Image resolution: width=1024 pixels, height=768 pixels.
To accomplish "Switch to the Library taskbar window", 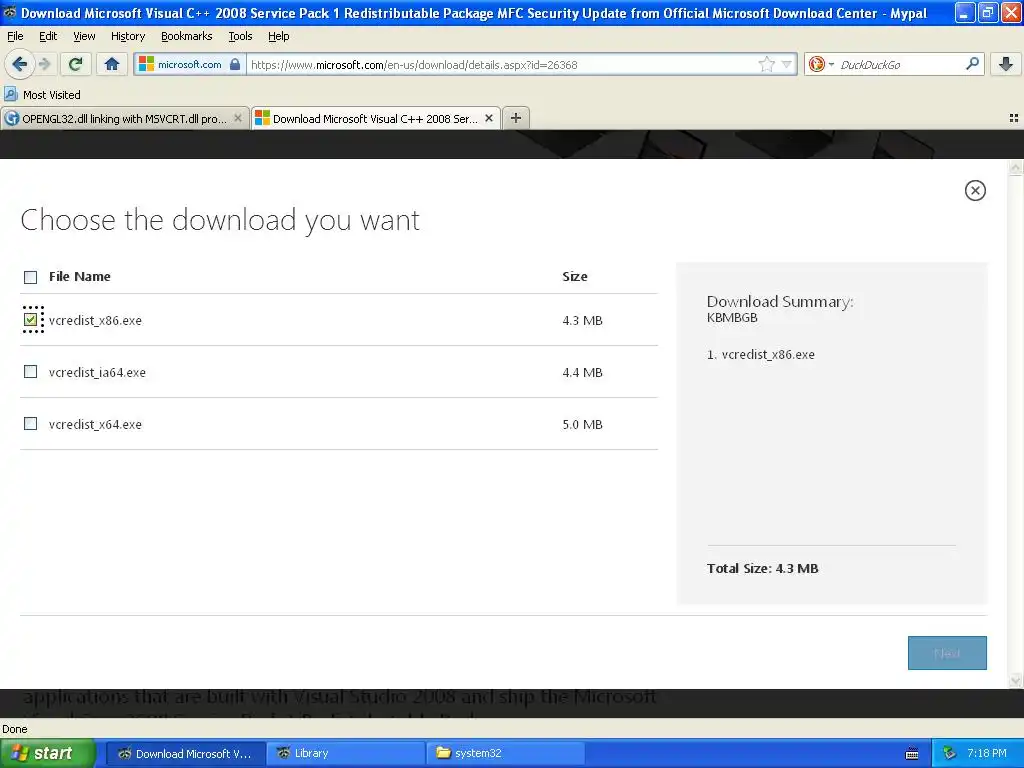I will coord(346,753).
